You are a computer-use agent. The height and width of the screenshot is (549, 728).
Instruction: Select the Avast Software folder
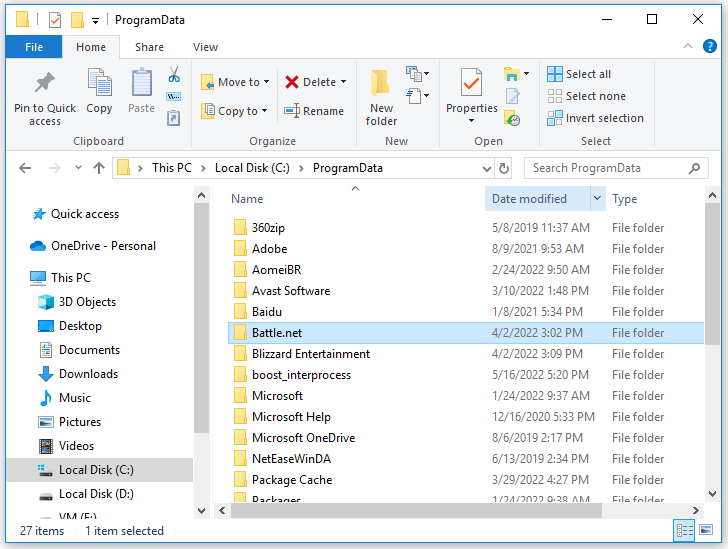tap(466, 291)
